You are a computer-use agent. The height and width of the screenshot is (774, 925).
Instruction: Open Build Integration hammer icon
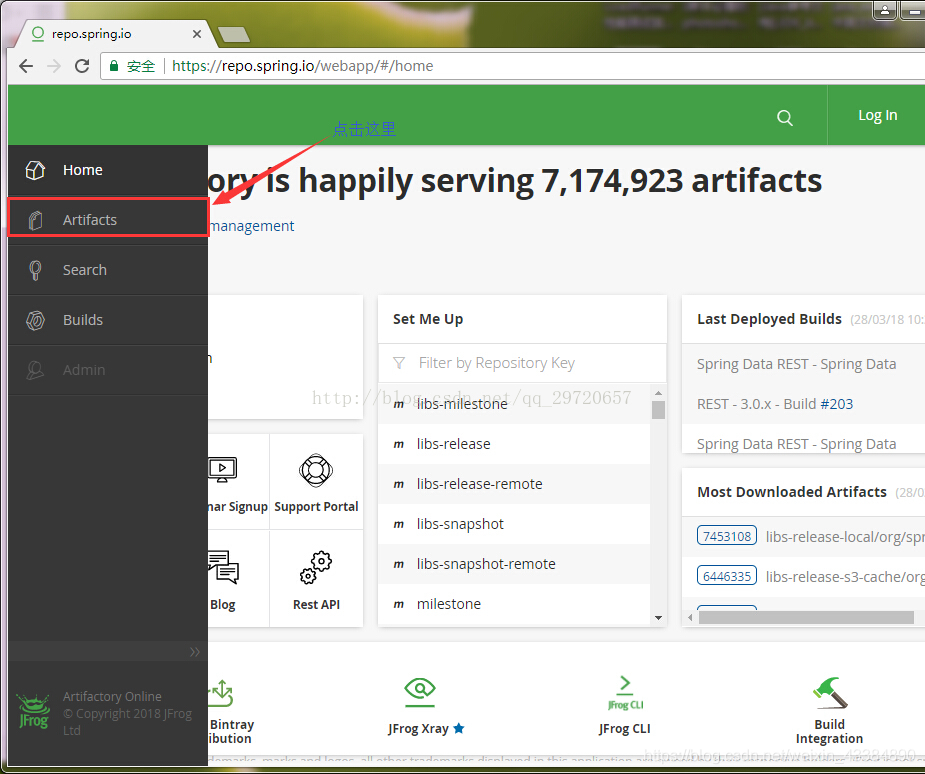829,692
